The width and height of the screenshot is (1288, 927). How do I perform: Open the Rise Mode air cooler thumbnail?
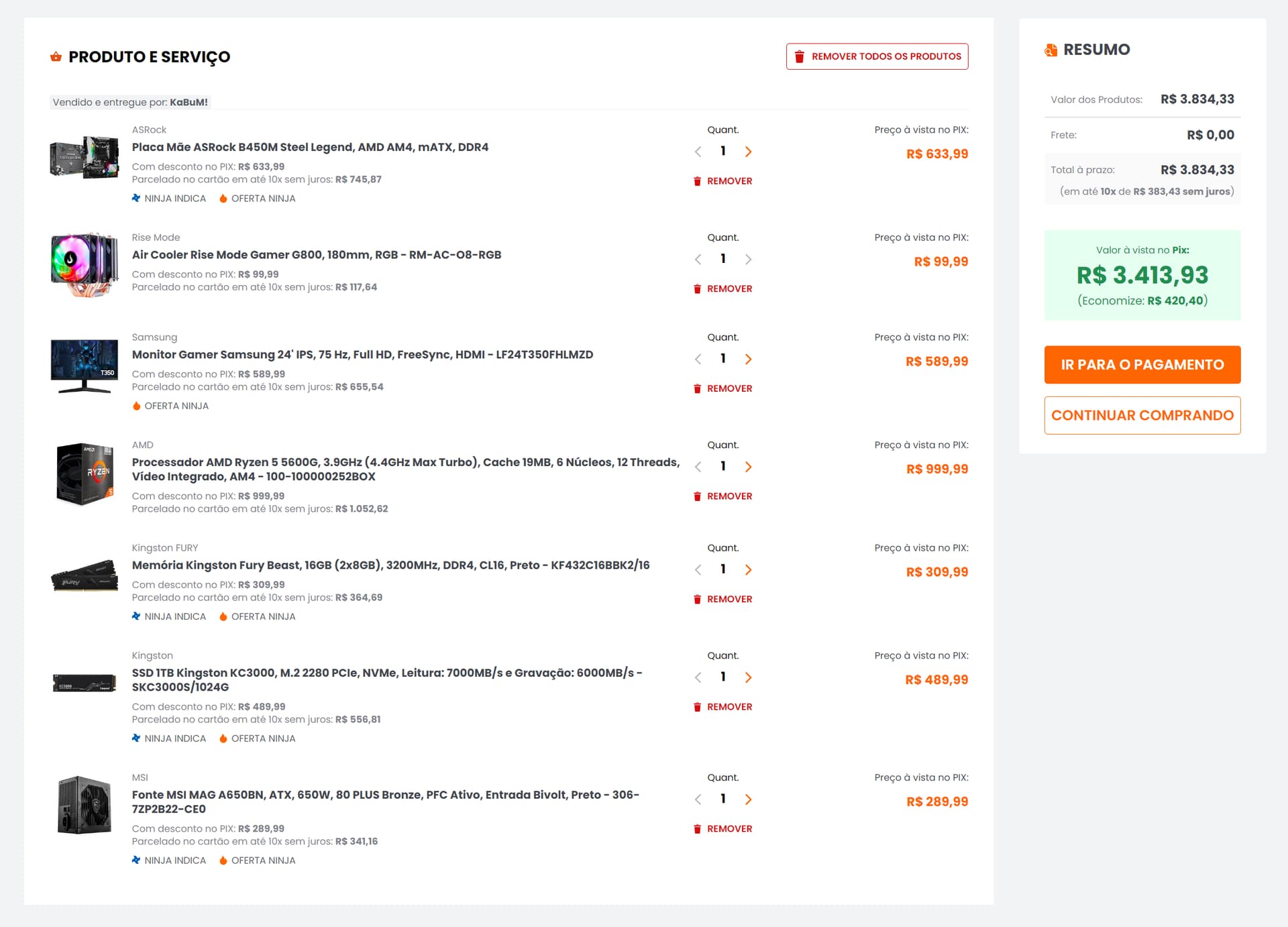(85, 264)
